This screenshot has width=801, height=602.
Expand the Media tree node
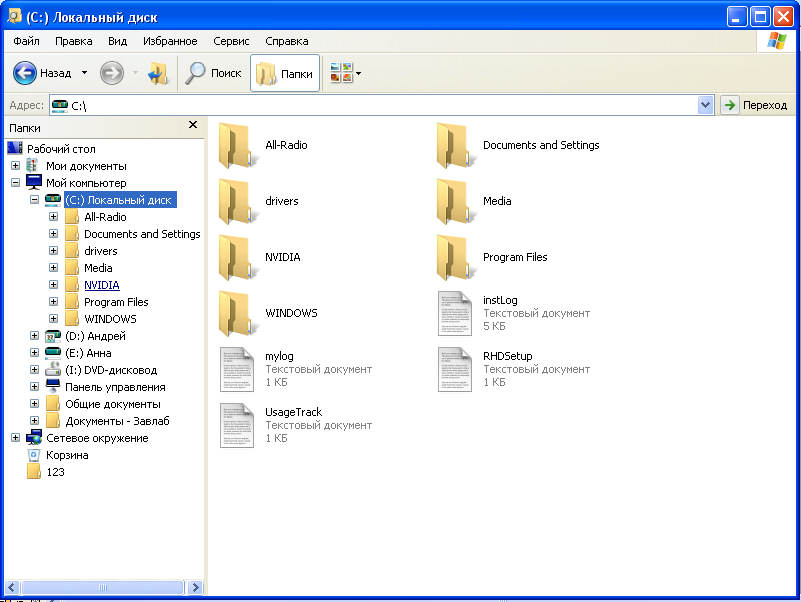click(x=53, y=267)
